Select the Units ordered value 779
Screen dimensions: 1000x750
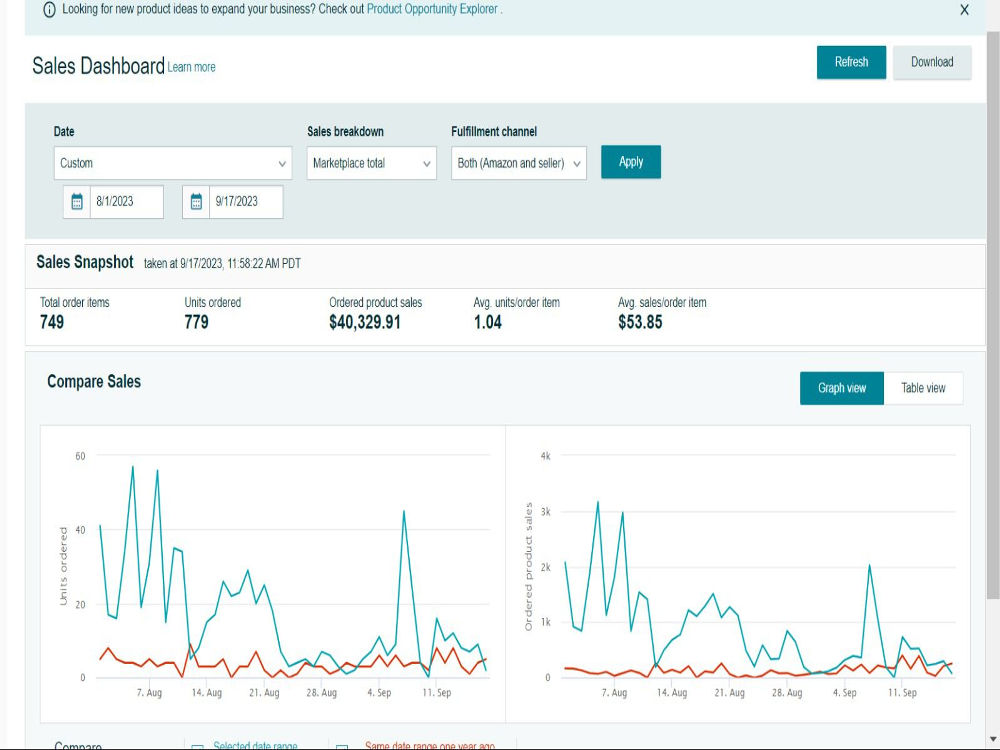click(196, 322)
